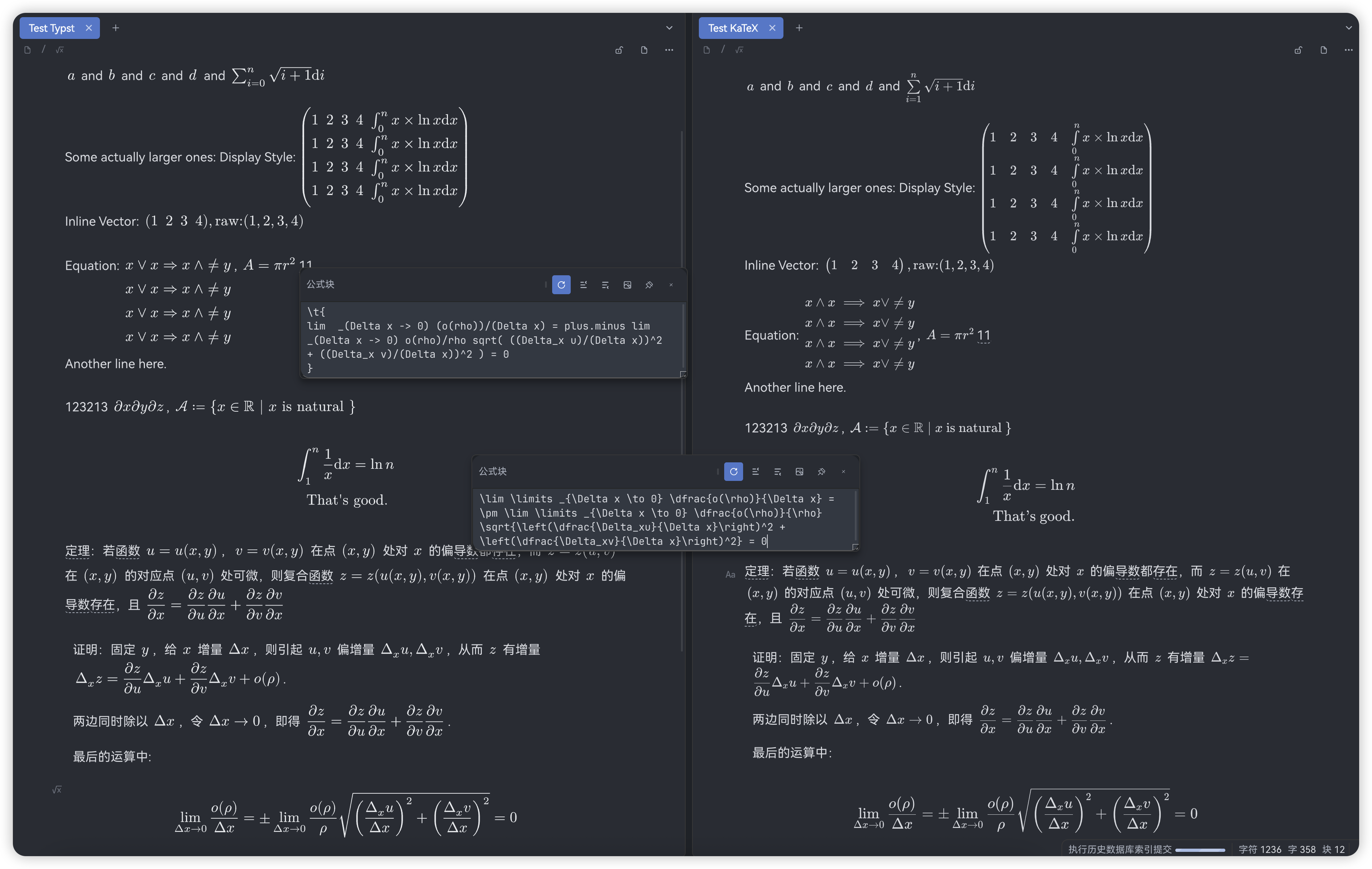This screenshot has height=869, width=1372.
Task: Click the database indexing progress bar
Action: click(1199, 850)
